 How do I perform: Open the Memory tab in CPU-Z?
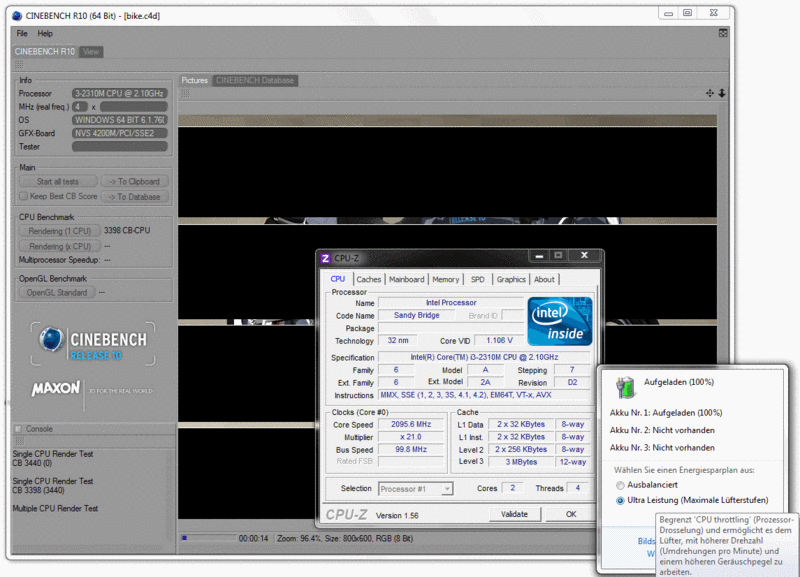pos(445,280)
